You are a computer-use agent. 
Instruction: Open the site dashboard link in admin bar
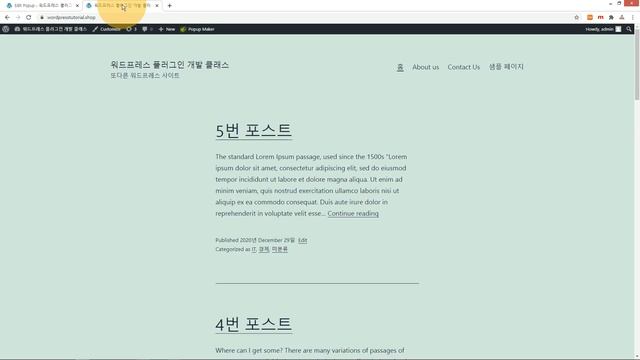51,29
